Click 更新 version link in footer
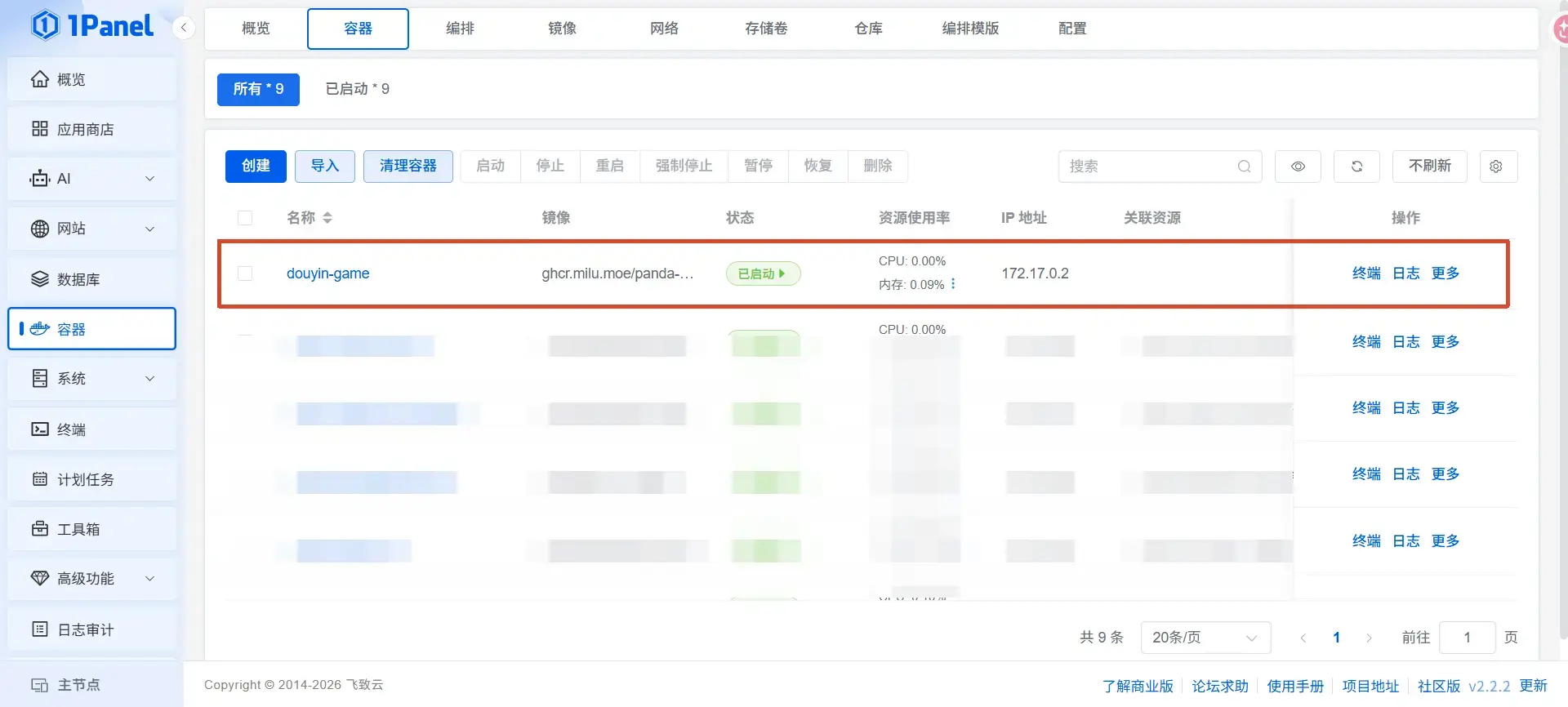The image size is (1568, 707). tap(1534, 687)
